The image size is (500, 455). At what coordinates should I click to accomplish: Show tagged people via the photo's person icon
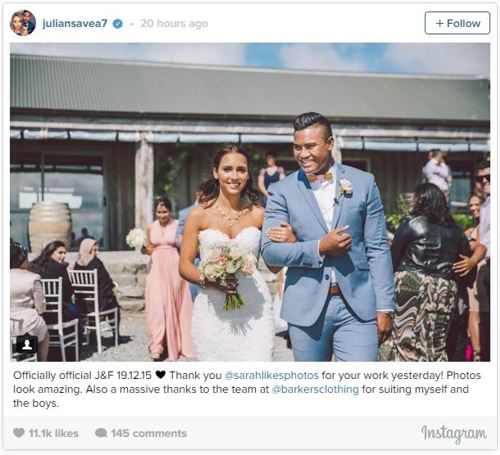coord(27,344)
